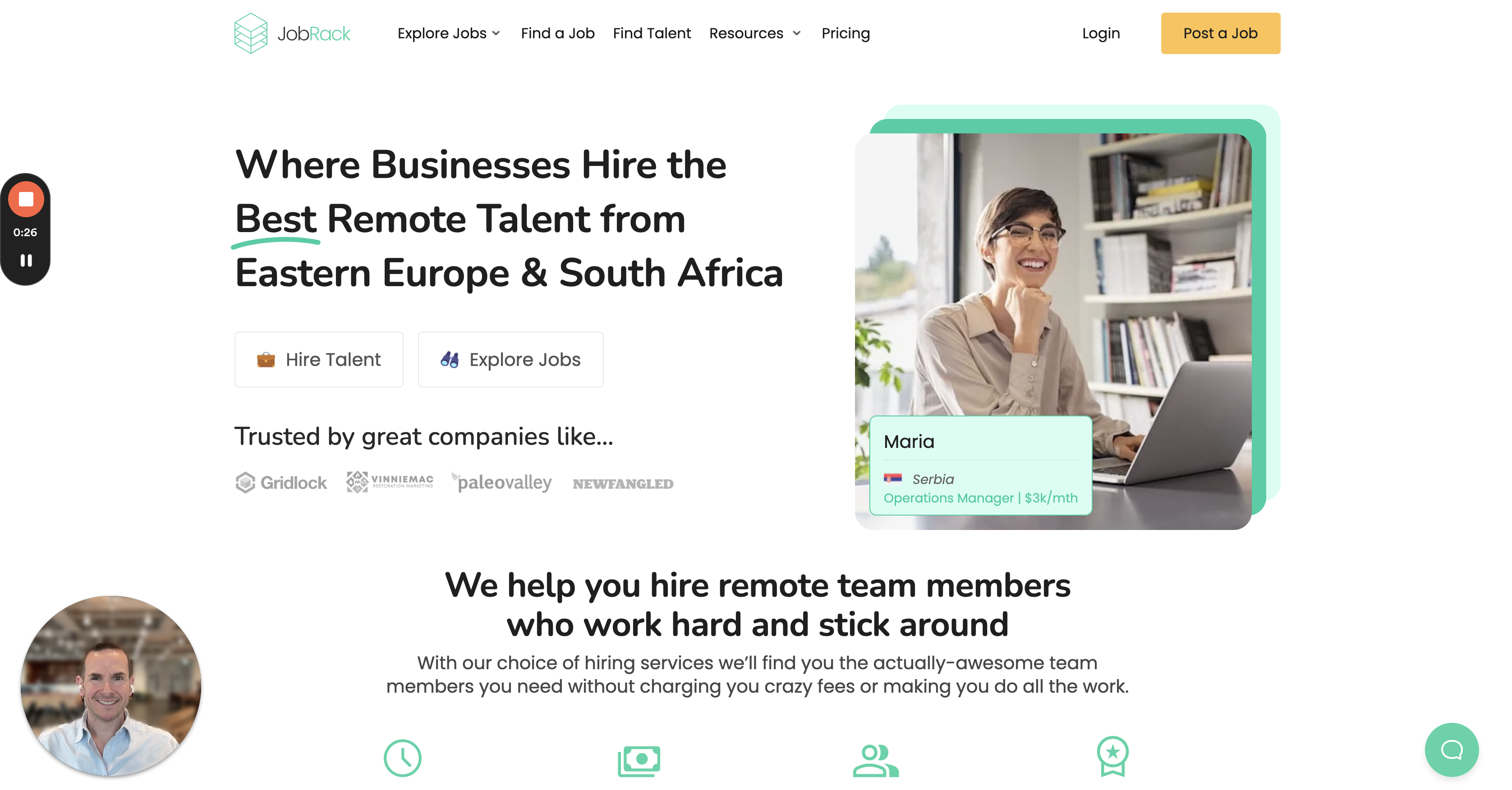The image size is (1512, 790).
Task: Click the Gridlock company logo
Action: [281, 483]
